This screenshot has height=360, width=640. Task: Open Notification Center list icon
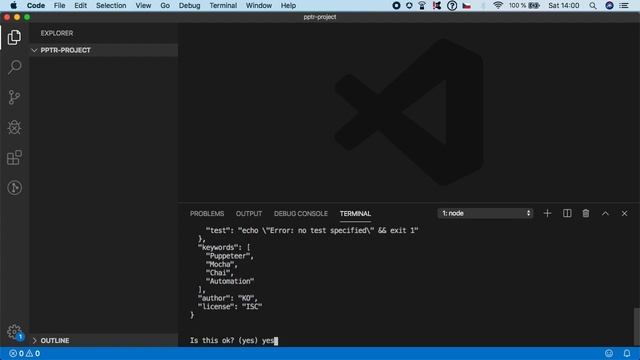[x=624, y=6]
